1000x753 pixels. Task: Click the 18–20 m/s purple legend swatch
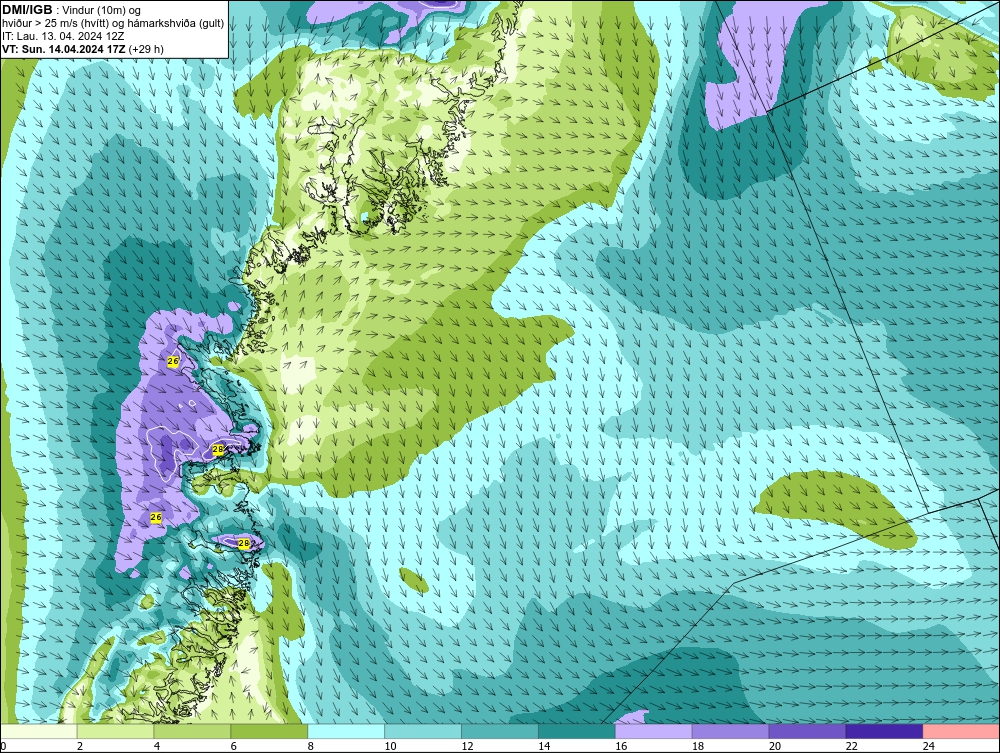(730, 731)
